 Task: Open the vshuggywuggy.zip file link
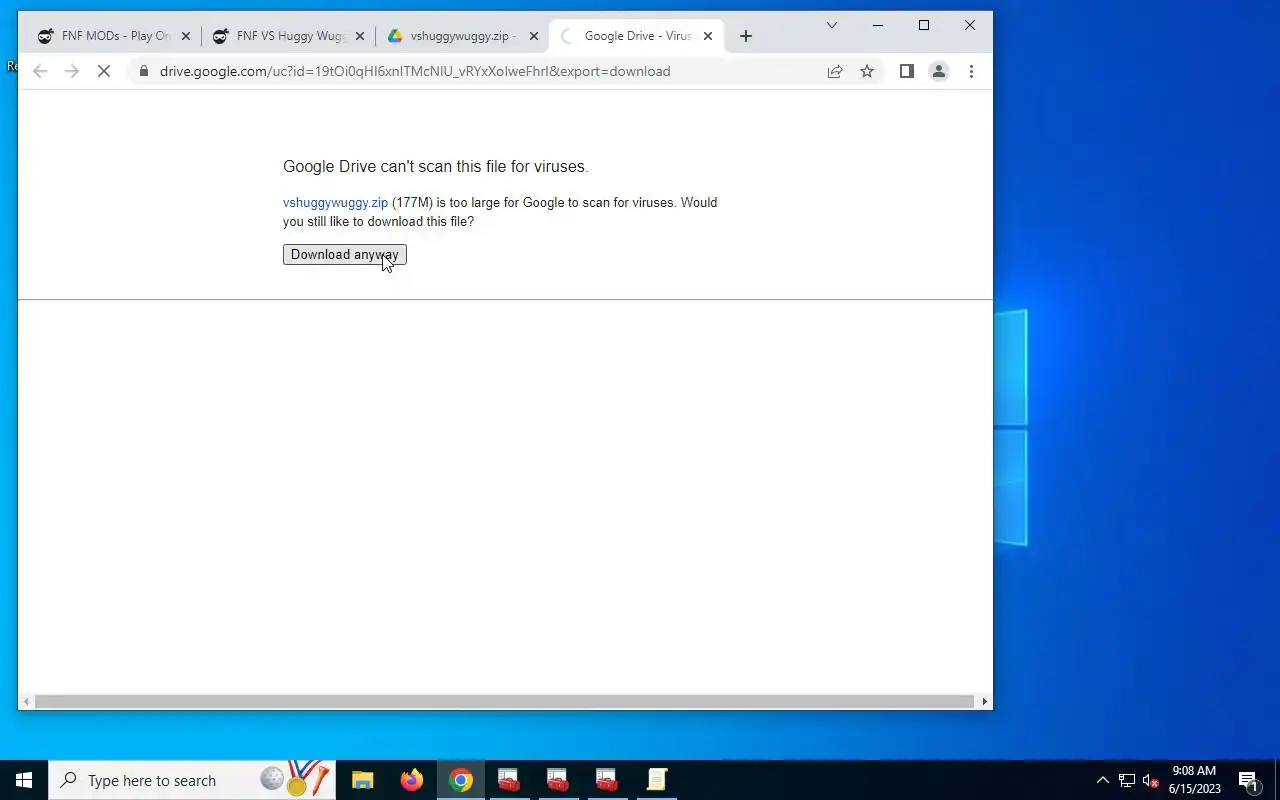[x=335, y=203]
